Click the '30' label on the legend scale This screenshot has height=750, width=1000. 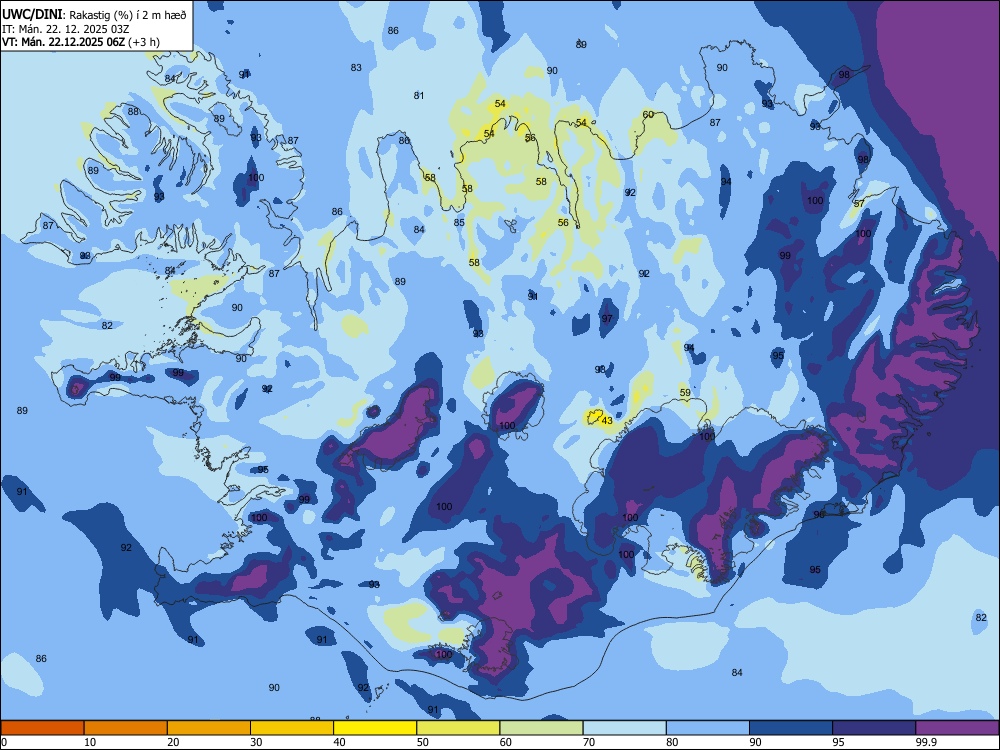(x=256, y=742)
